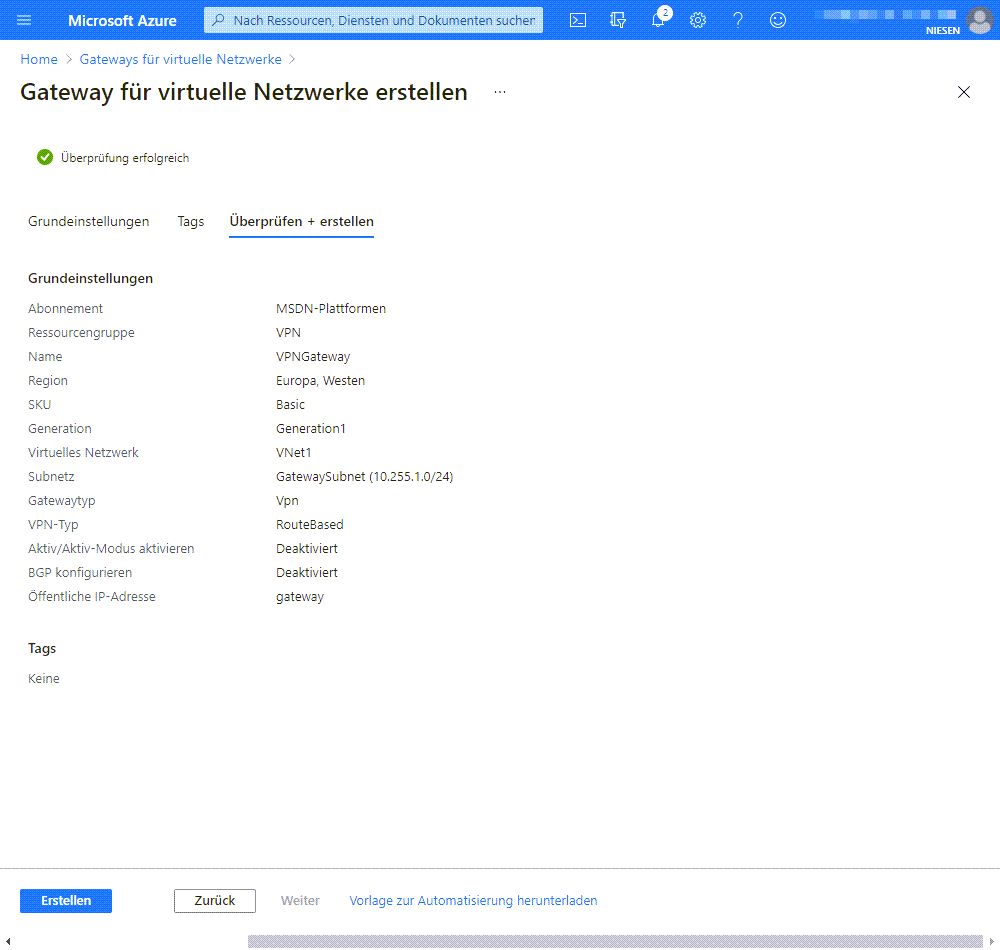Select the Europa, Westen region value
This screenshot has height=950, width=1000.
[x=321, y=381]
